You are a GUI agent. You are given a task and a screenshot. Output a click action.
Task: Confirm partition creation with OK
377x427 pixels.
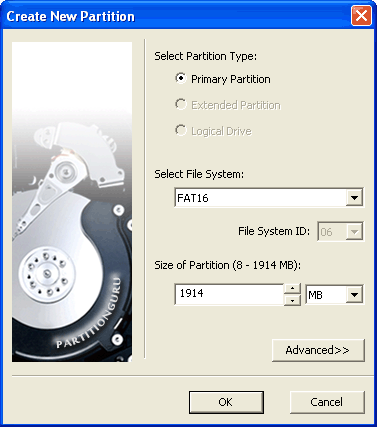click(x=226, y=402)
